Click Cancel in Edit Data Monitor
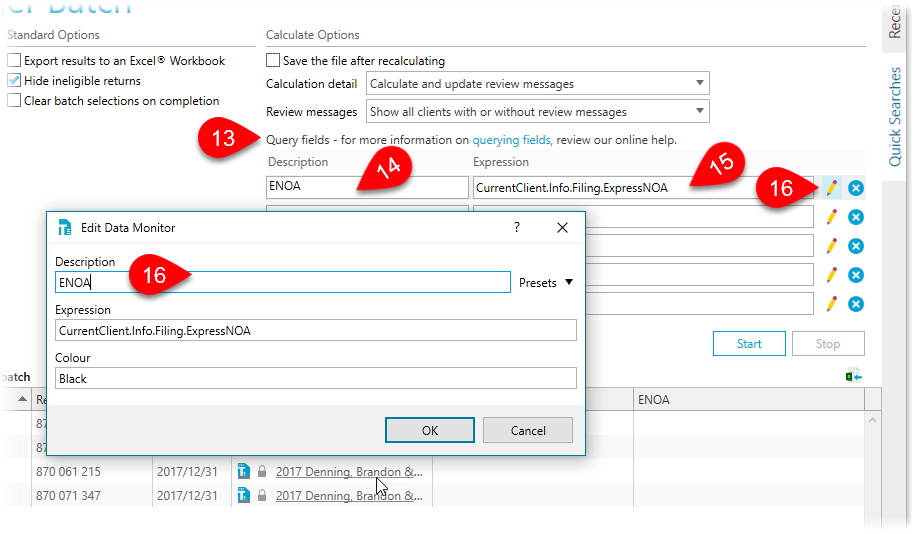 click(528, 430)
